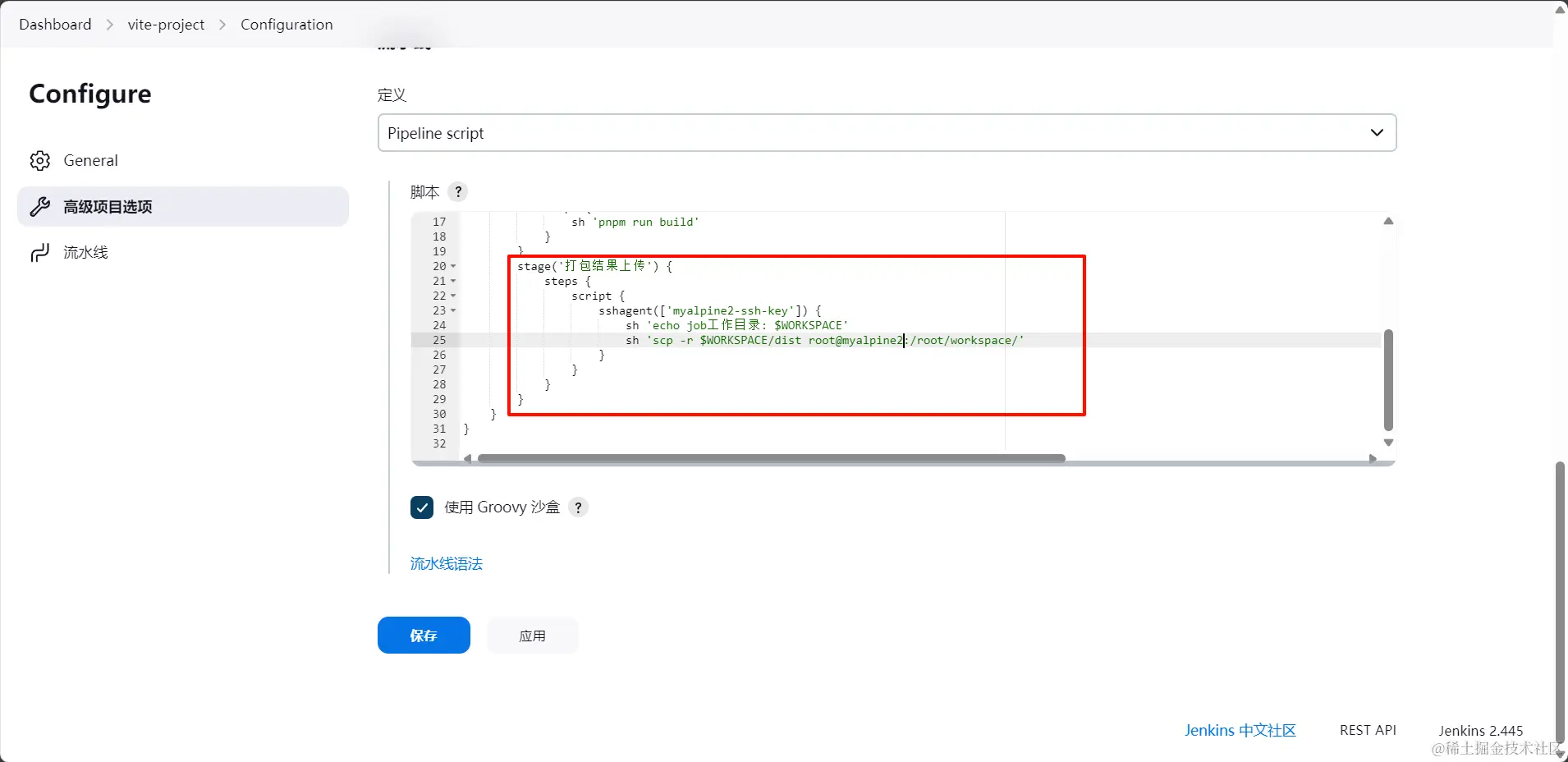Toggle the 使用 Groovy 沙盒 checkbox
This screenshot has height=762, width=1568.
coord(422,507)
